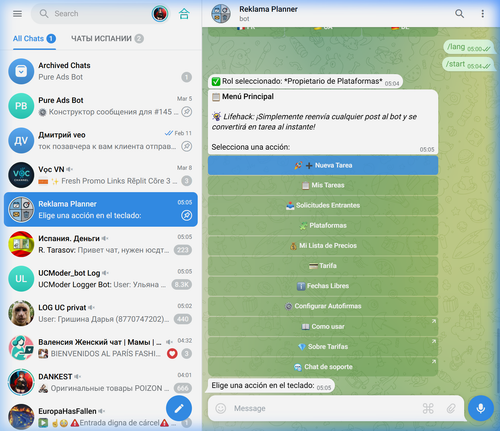Click the profile avatar in search bar
500x431 pixels.
click(160, 14)
